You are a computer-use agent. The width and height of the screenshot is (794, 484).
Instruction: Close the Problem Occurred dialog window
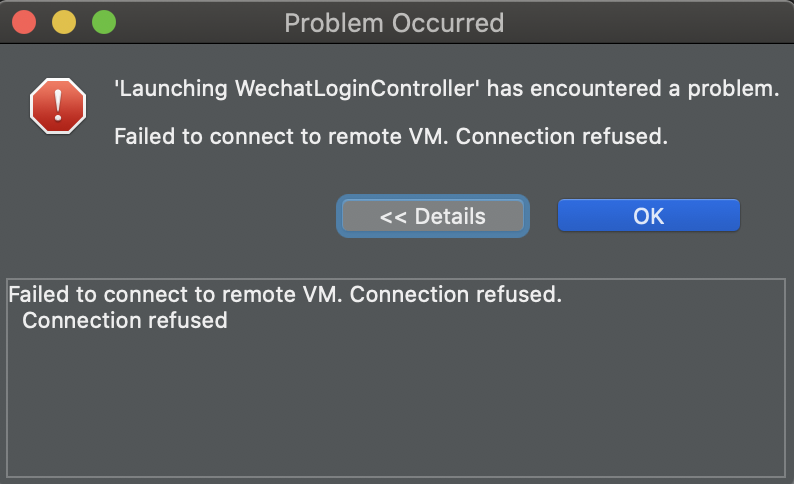pyautogui.click(x=24, y=21)
